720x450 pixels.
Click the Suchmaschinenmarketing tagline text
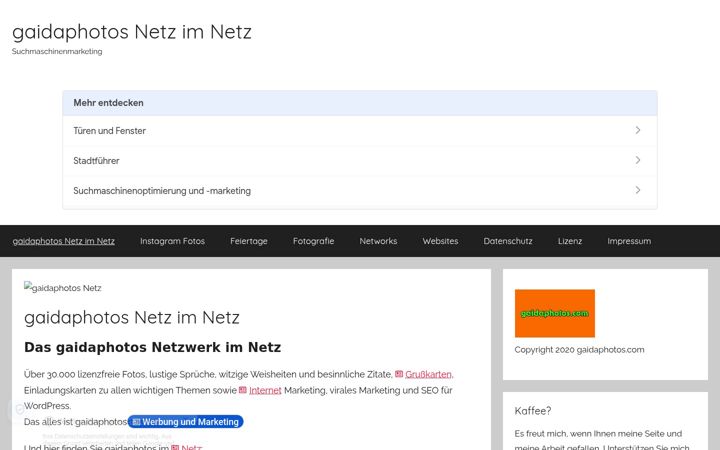57,51
